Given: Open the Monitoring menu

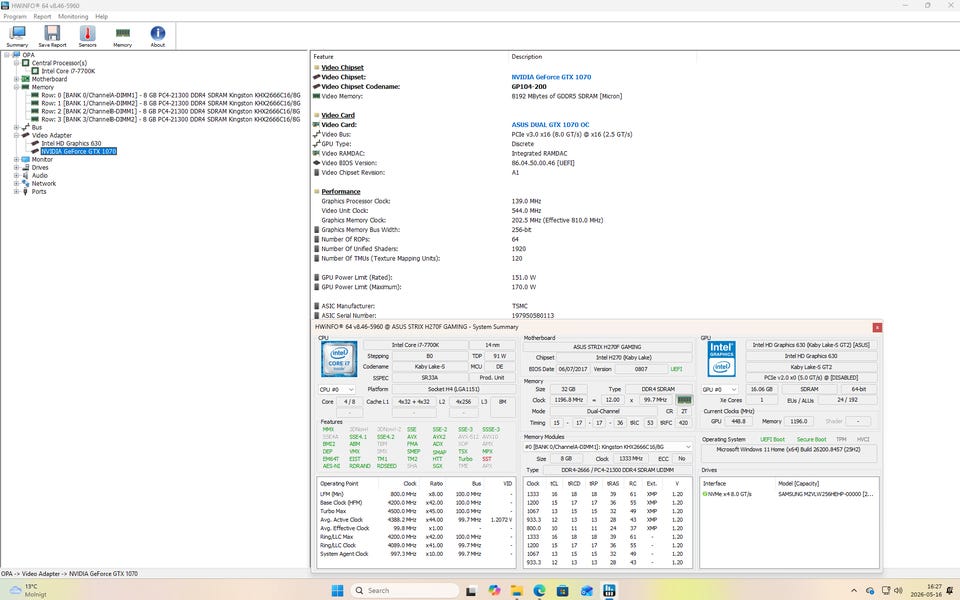Looking at the screenshot, I should pyautogui.click(x=73, y=17).
